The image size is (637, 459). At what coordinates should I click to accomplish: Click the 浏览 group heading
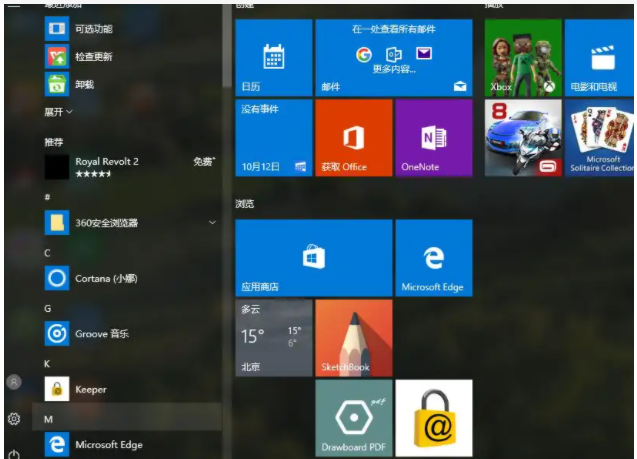245,204
